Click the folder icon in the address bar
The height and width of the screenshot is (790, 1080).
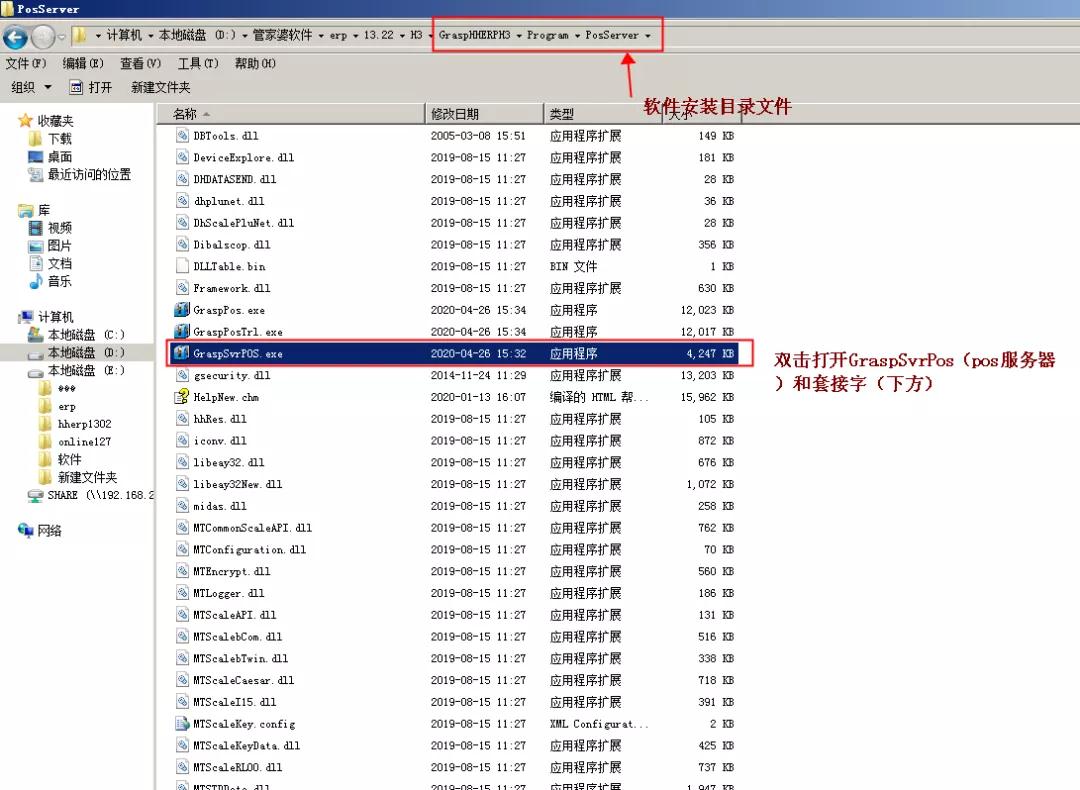[80, 35]
